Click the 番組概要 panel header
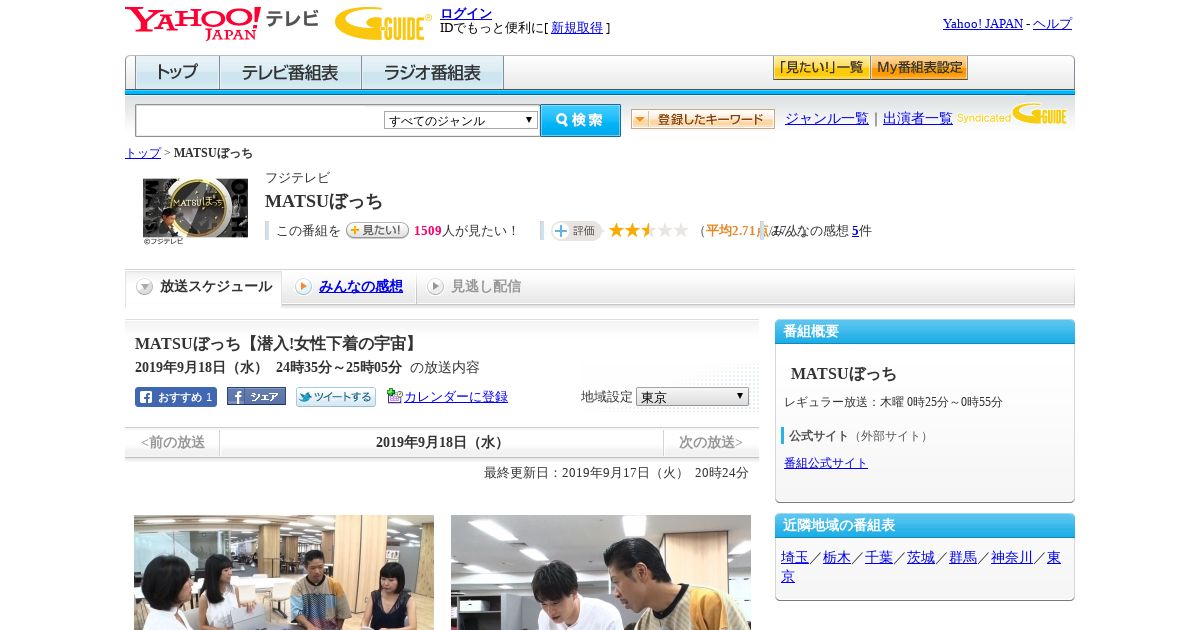The width and height of the screenshot is (1200, 630). tap(925, 331)
